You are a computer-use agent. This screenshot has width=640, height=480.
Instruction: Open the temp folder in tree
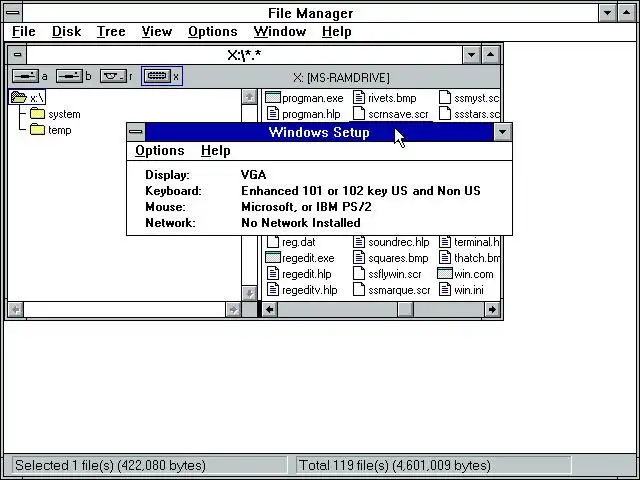click(x=51, y=130)
